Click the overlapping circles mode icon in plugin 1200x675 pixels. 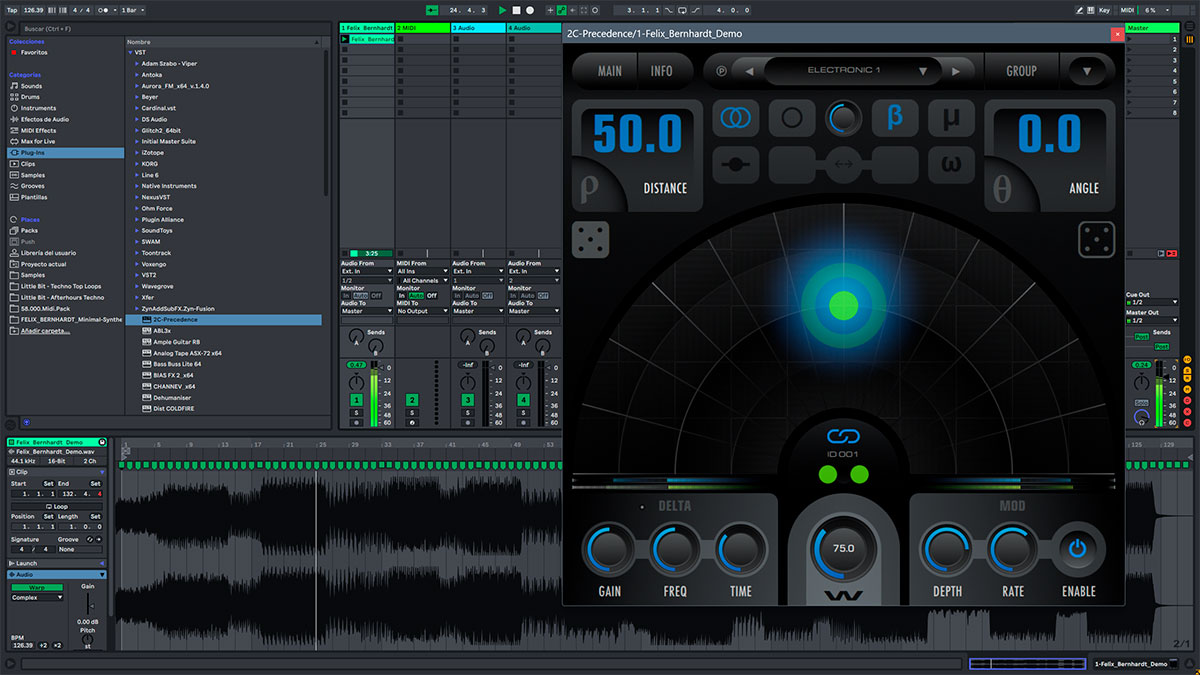pos(736,118)
